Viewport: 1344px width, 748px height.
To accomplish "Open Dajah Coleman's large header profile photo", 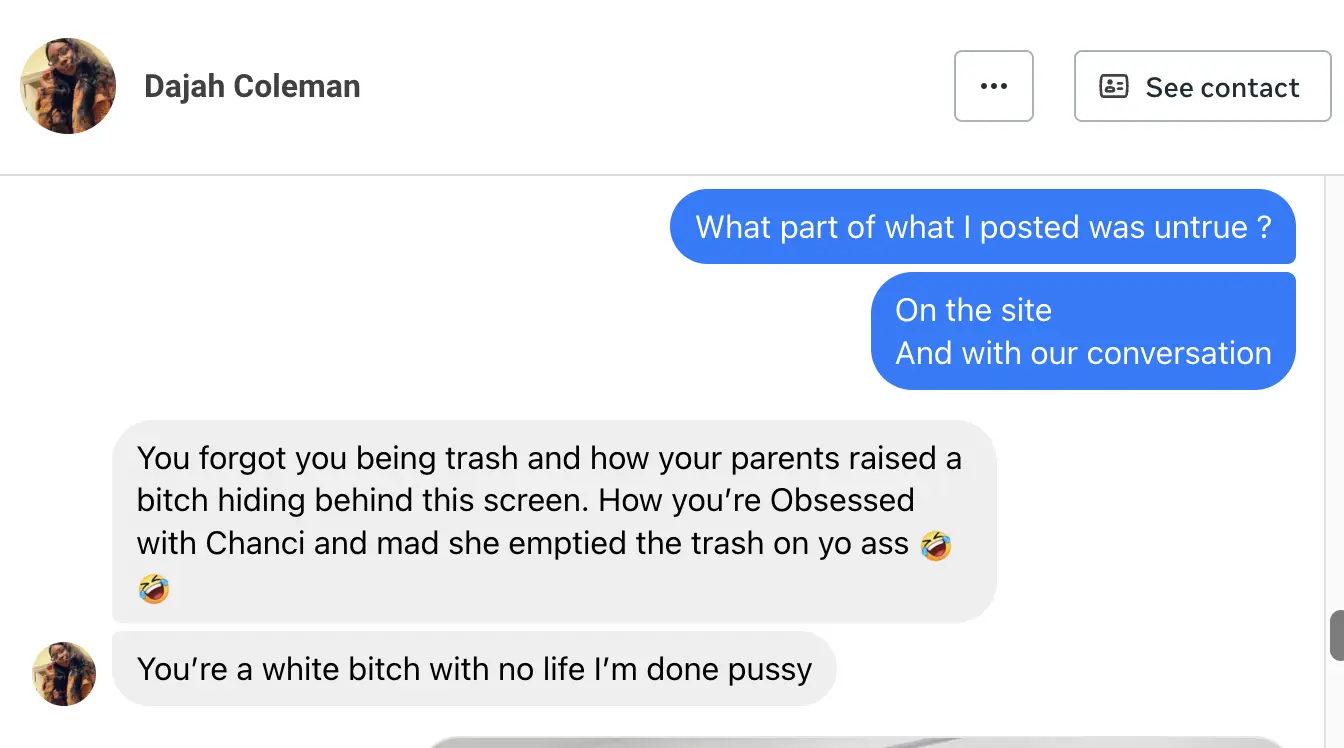I will pyautogui.click(x=68, y=86).
